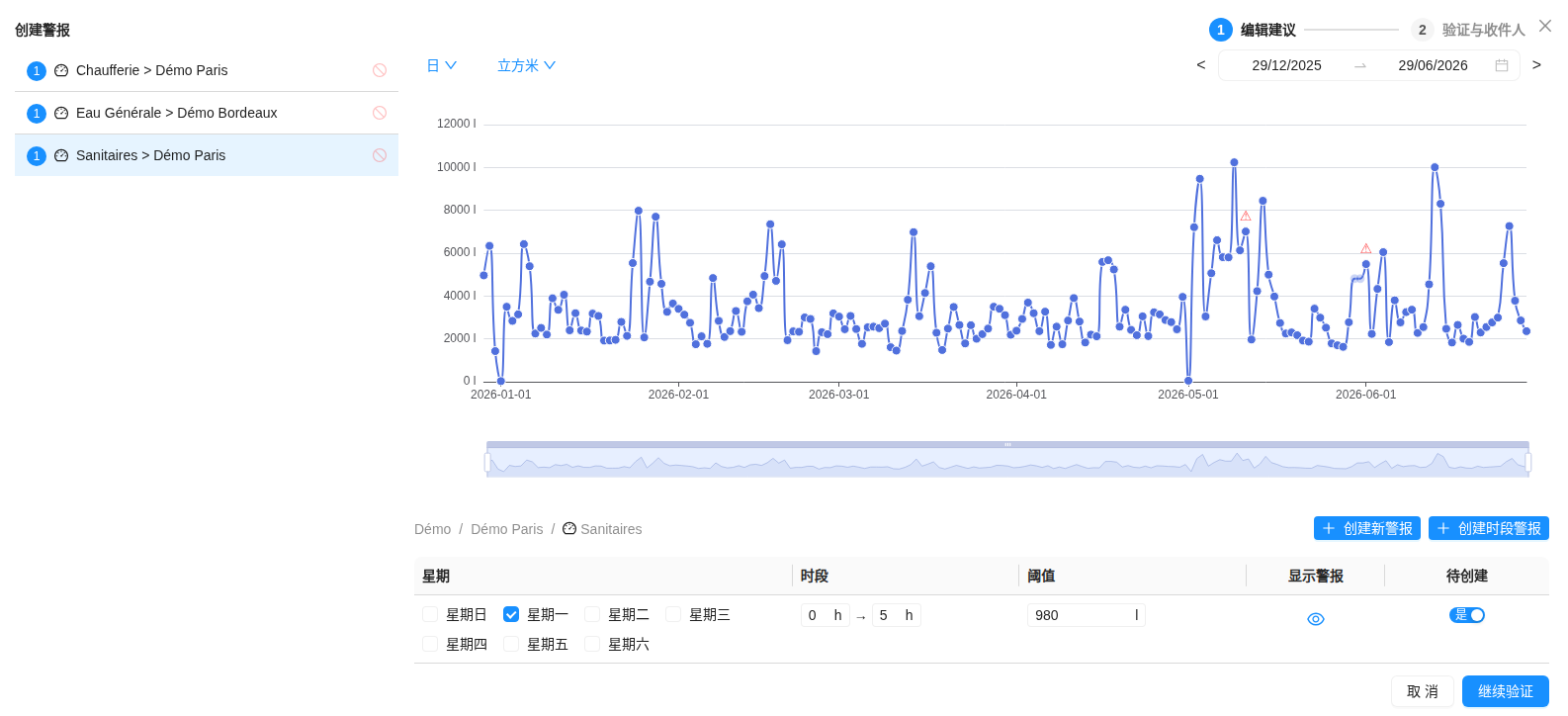Click the disable icon on Sanitaires row
This screenshot has height=716, width=1568.
(x=380, y=155)
